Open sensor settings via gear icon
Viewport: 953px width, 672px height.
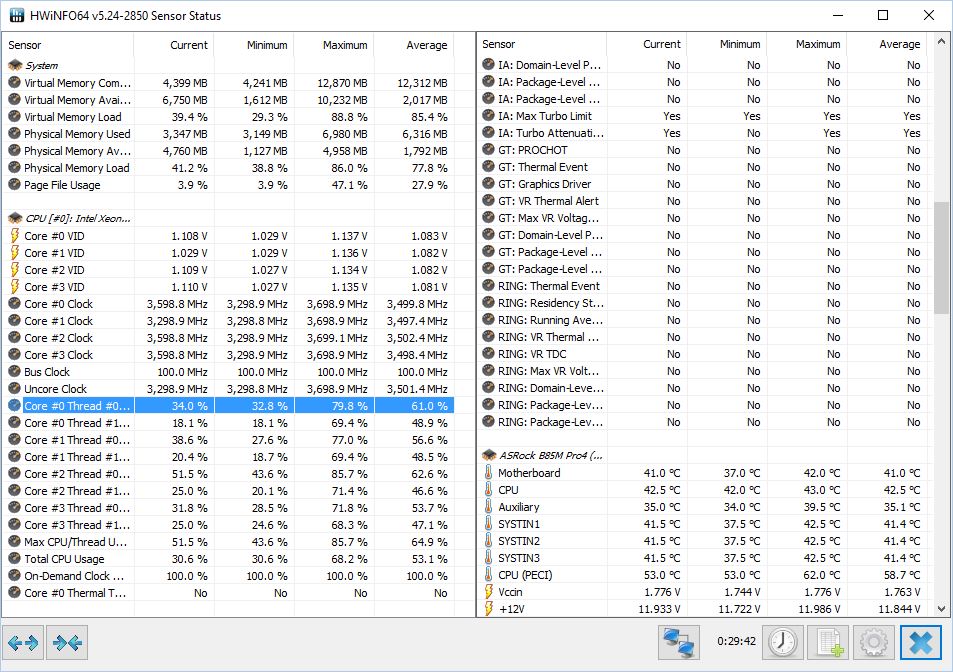[x=873, y=642]
